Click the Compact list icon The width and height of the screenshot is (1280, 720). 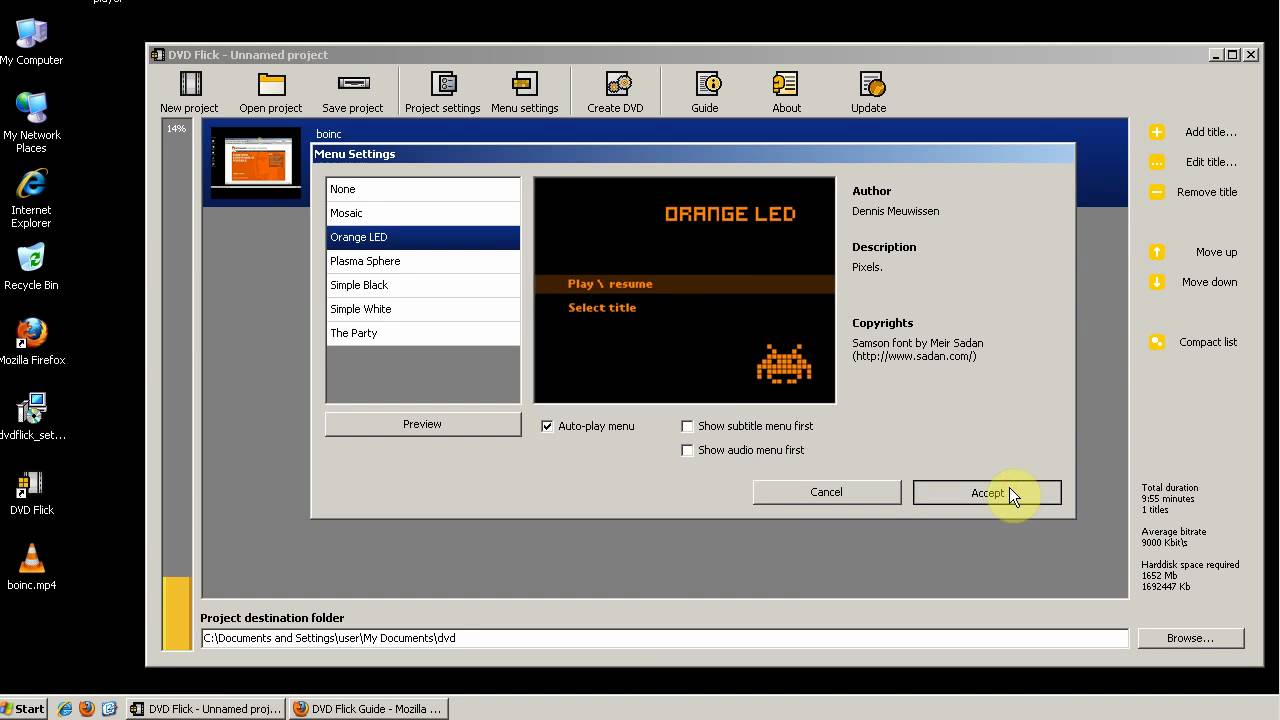[x=1157, y=342]
